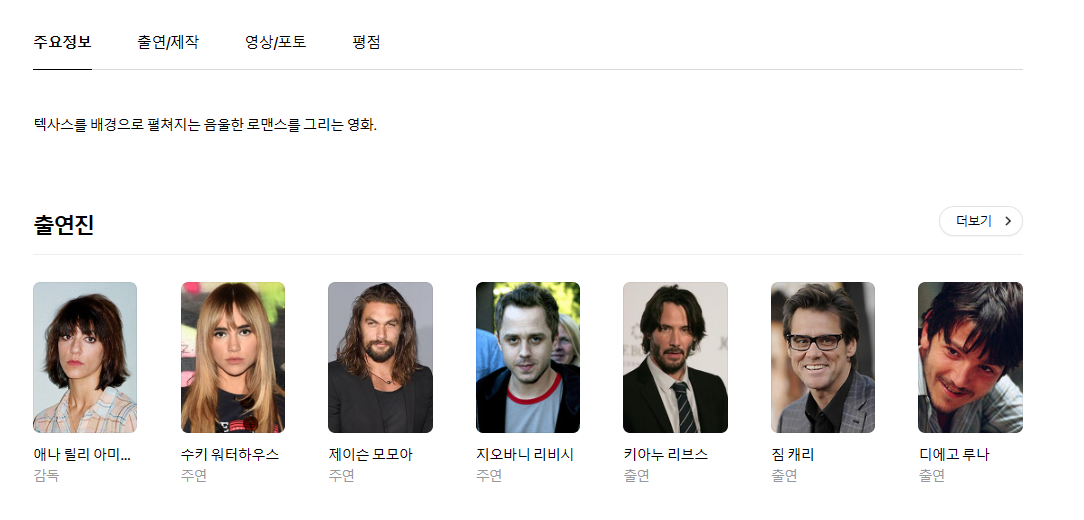Switch to the 주요정보 tab

(x=62, y=43)
